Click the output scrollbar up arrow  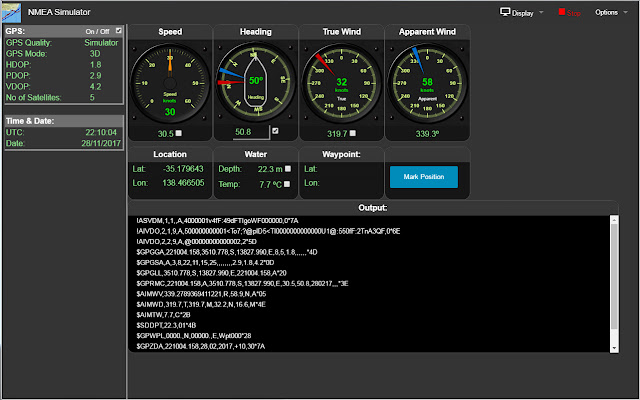[614, 220]
